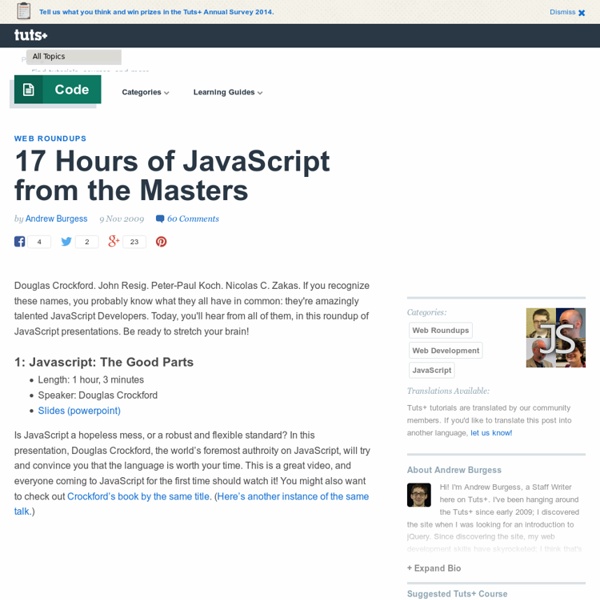The height and width of the screenshot is (600, 600).
Task: Click Suggested Tuts+ Course heading
Action: click(457, 594)
